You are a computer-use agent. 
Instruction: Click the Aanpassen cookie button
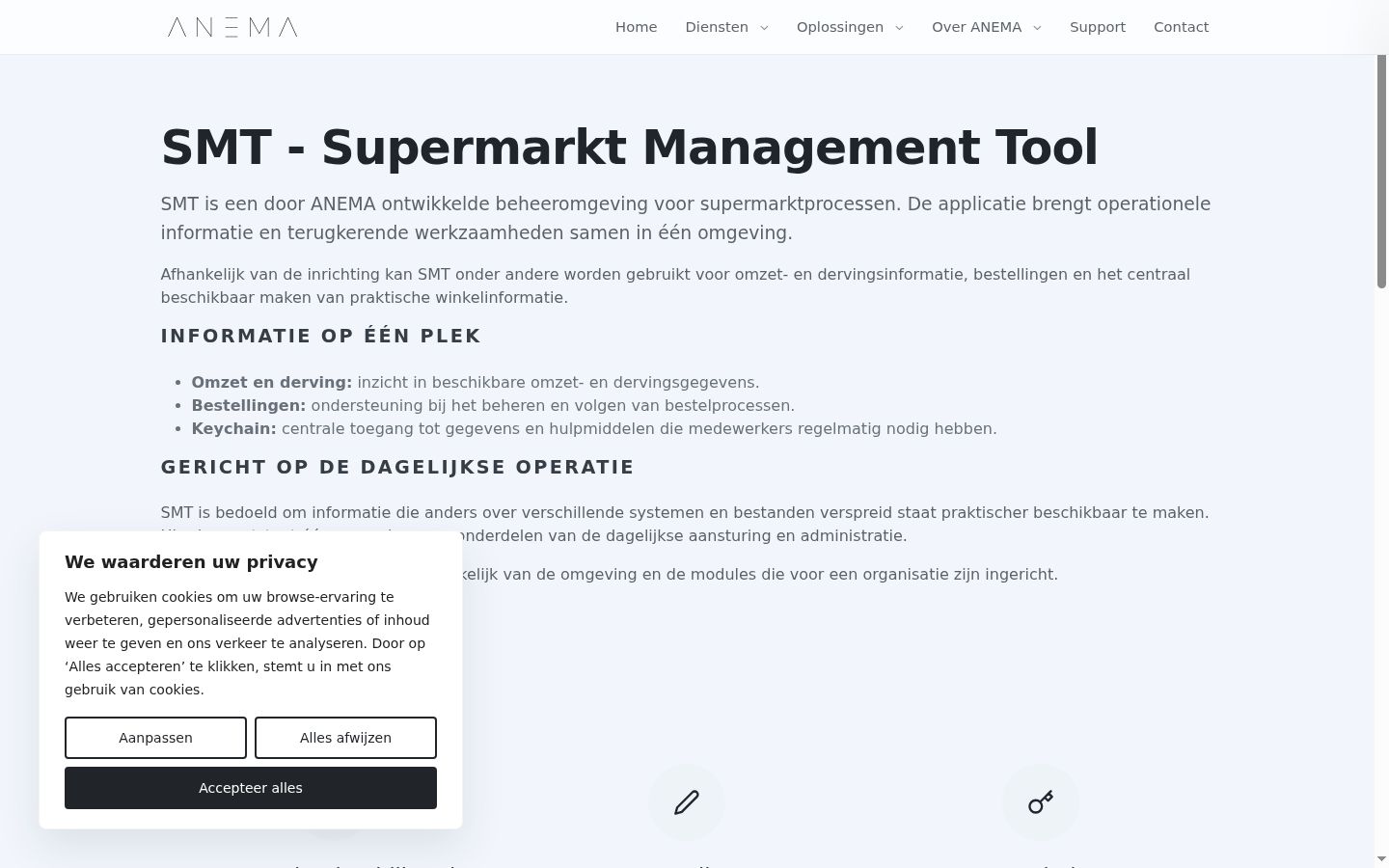(x=155, y=738)
